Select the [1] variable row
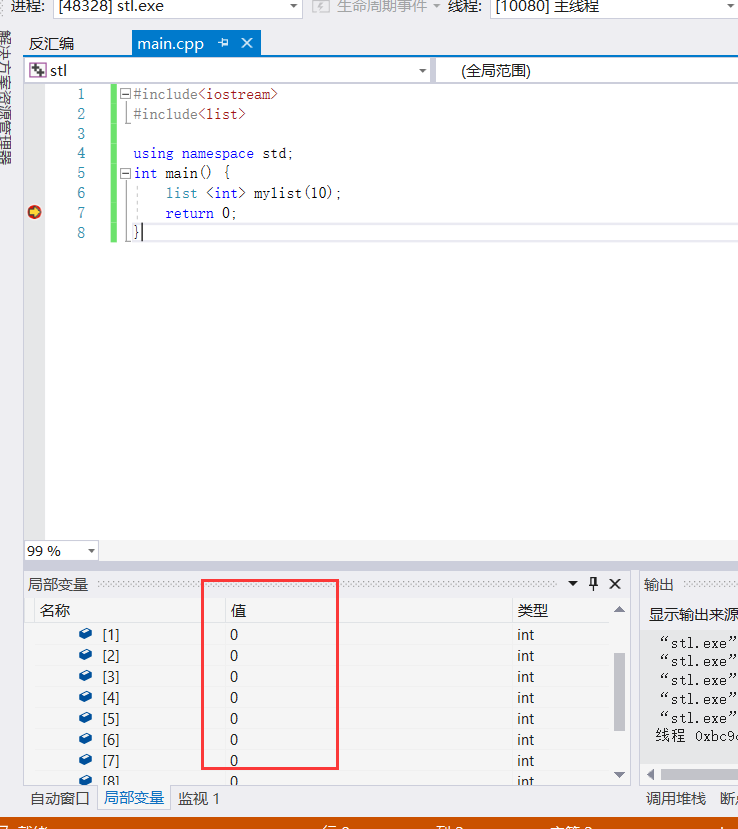The image size is (738, 829). (x=322, y=634)
